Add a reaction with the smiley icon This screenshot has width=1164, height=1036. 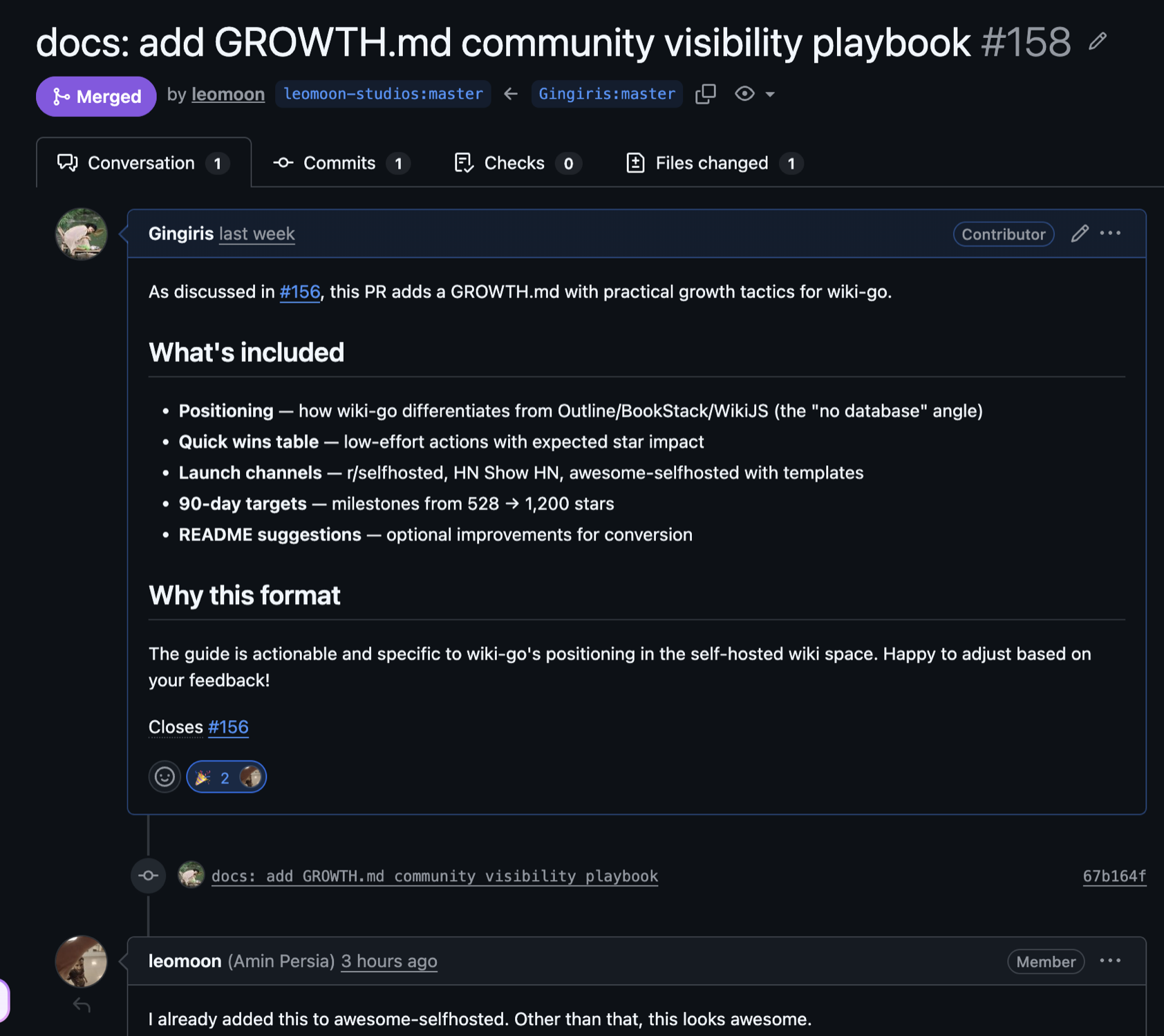[165, 777]
